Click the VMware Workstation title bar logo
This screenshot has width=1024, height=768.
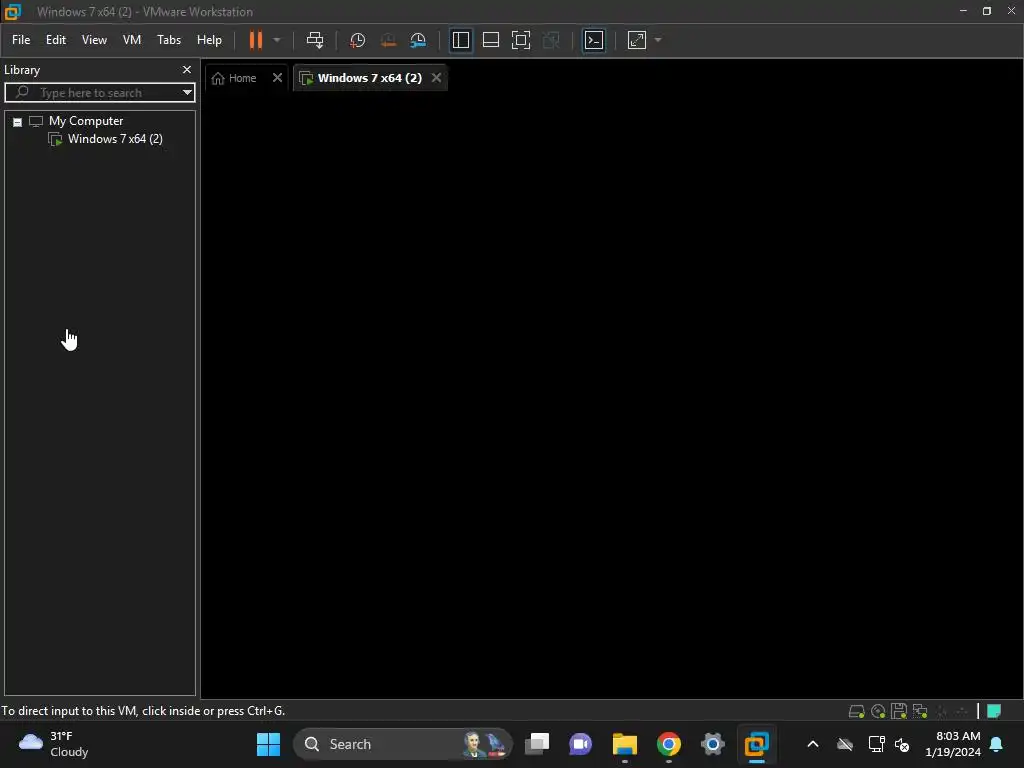pyautogui.click(x=12, y=12)
